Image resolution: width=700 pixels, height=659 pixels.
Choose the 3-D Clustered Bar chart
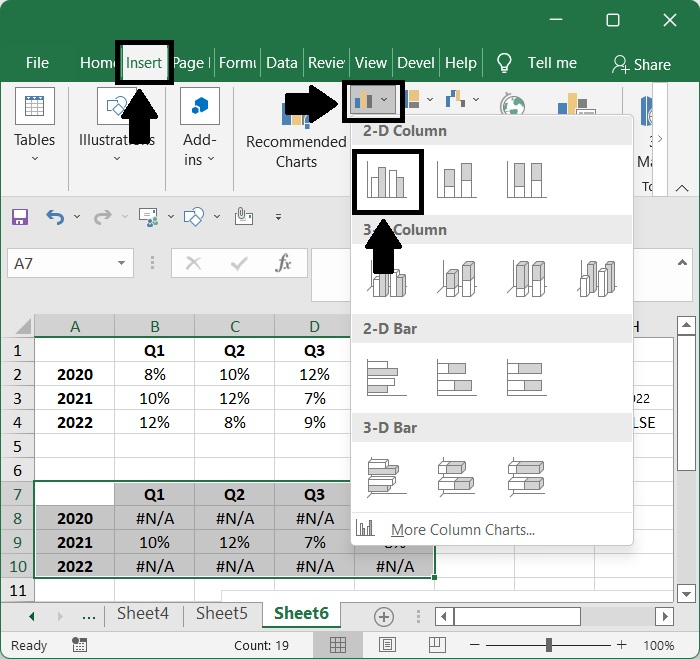387,477
